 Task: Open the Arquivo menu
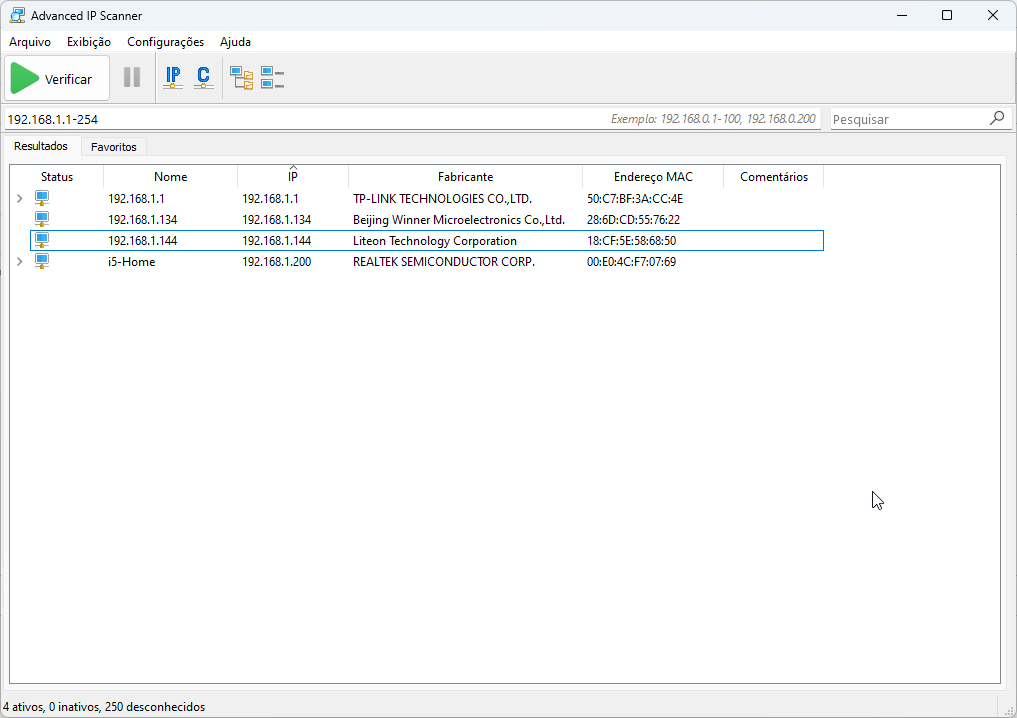[30, 42]
